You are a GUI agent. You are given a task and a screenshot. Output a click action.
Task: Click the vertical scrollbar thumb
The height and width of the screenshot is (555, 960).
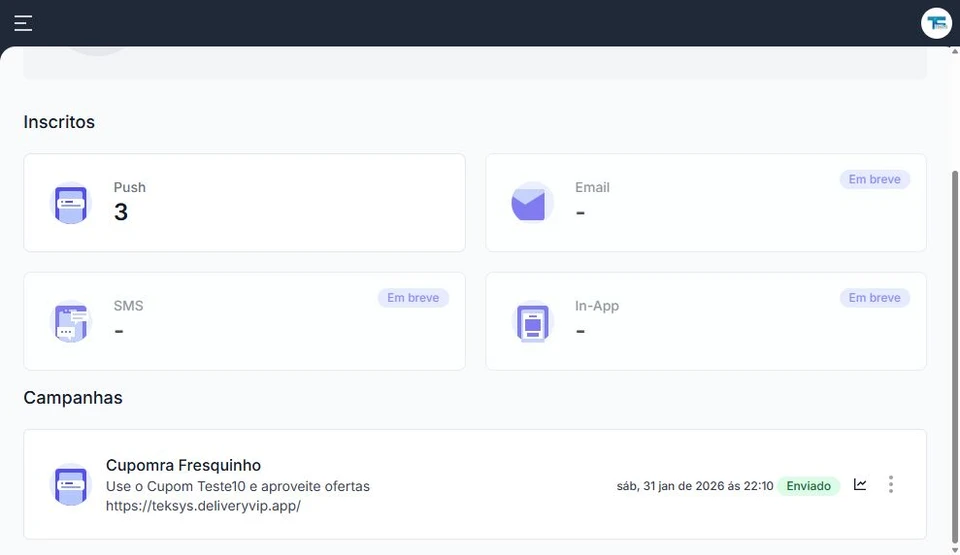point(954,355)
